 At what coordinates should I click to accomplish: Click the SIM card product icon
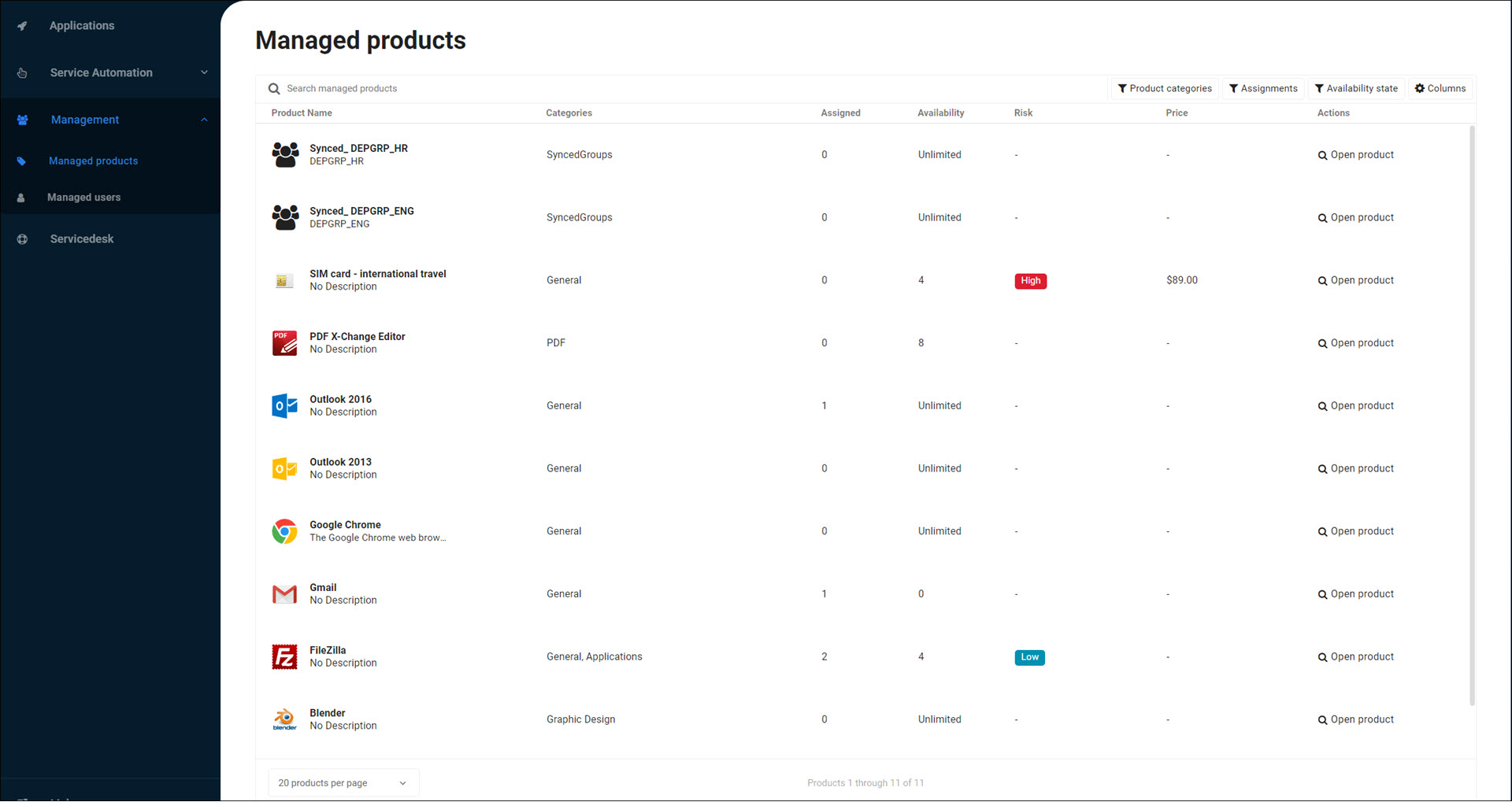[x=284, y=280]
